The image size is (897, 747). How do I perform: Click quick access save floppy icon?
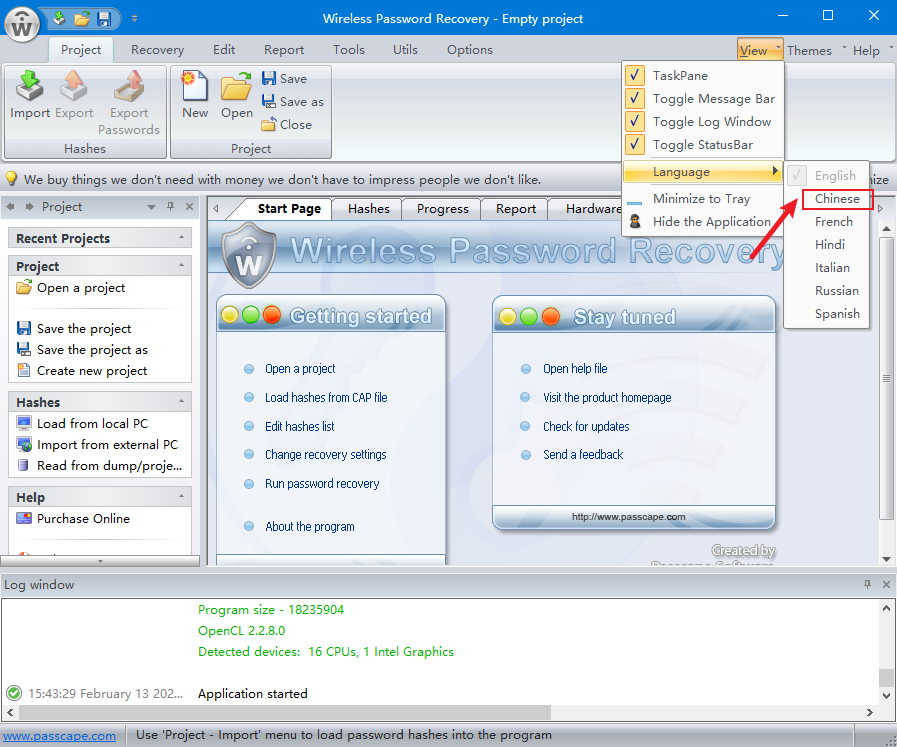tap(104, 18)
